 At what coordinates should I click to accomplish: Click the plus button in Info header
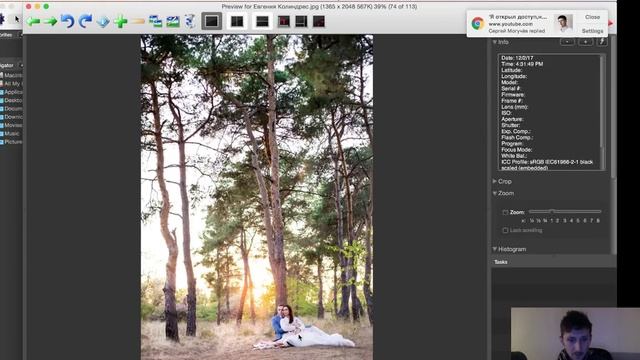pyautogui.click(x=585, y=42)
